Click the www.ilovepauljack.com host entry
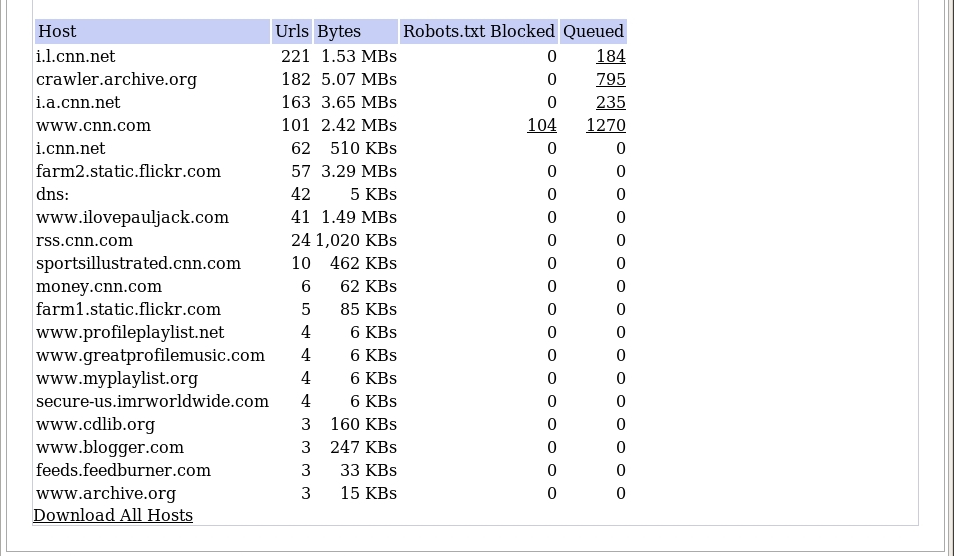 click(132, 217)
